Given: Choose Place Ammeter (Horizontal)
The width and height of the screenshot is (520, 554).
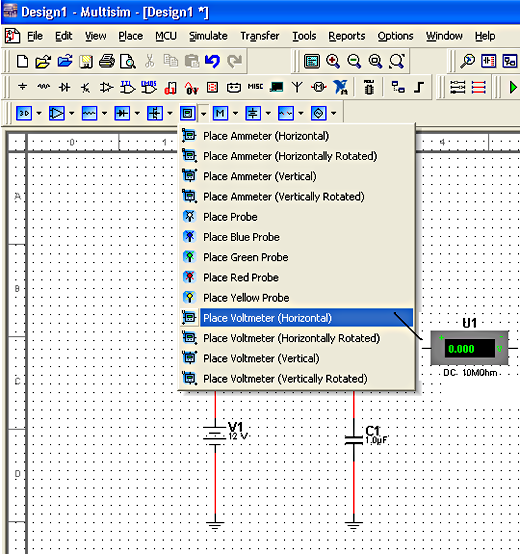Looking at the screenshot, I should [297, 136].
